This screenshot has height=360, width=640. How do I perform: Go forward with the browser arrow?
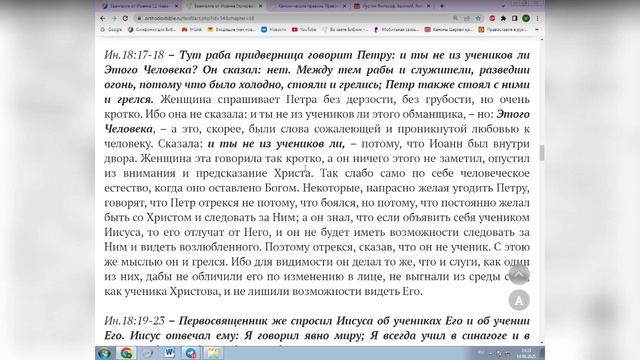(x=114, y=18)
